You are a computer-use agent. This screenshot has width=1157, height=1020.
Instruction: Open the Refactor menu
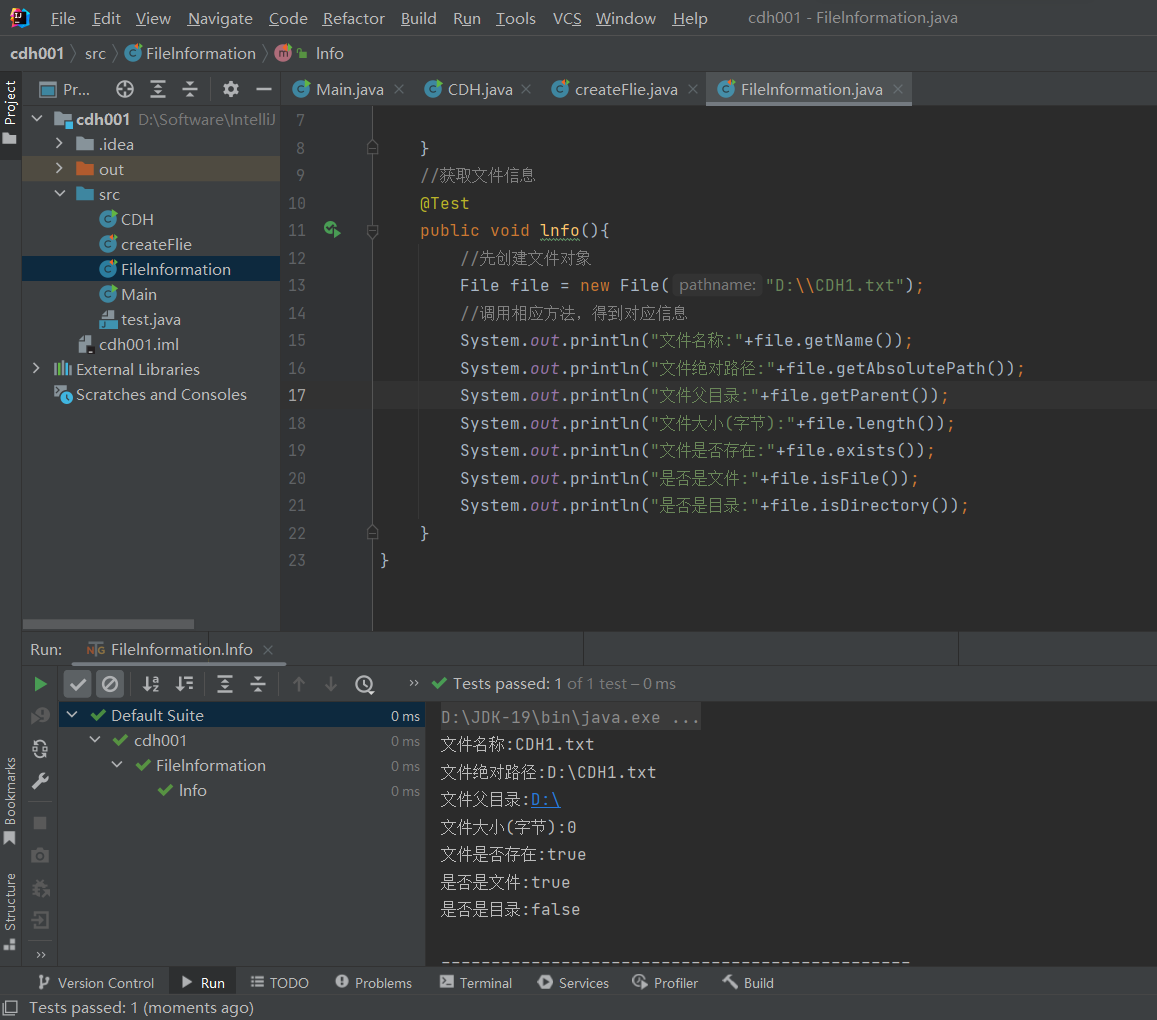(353, 19)
